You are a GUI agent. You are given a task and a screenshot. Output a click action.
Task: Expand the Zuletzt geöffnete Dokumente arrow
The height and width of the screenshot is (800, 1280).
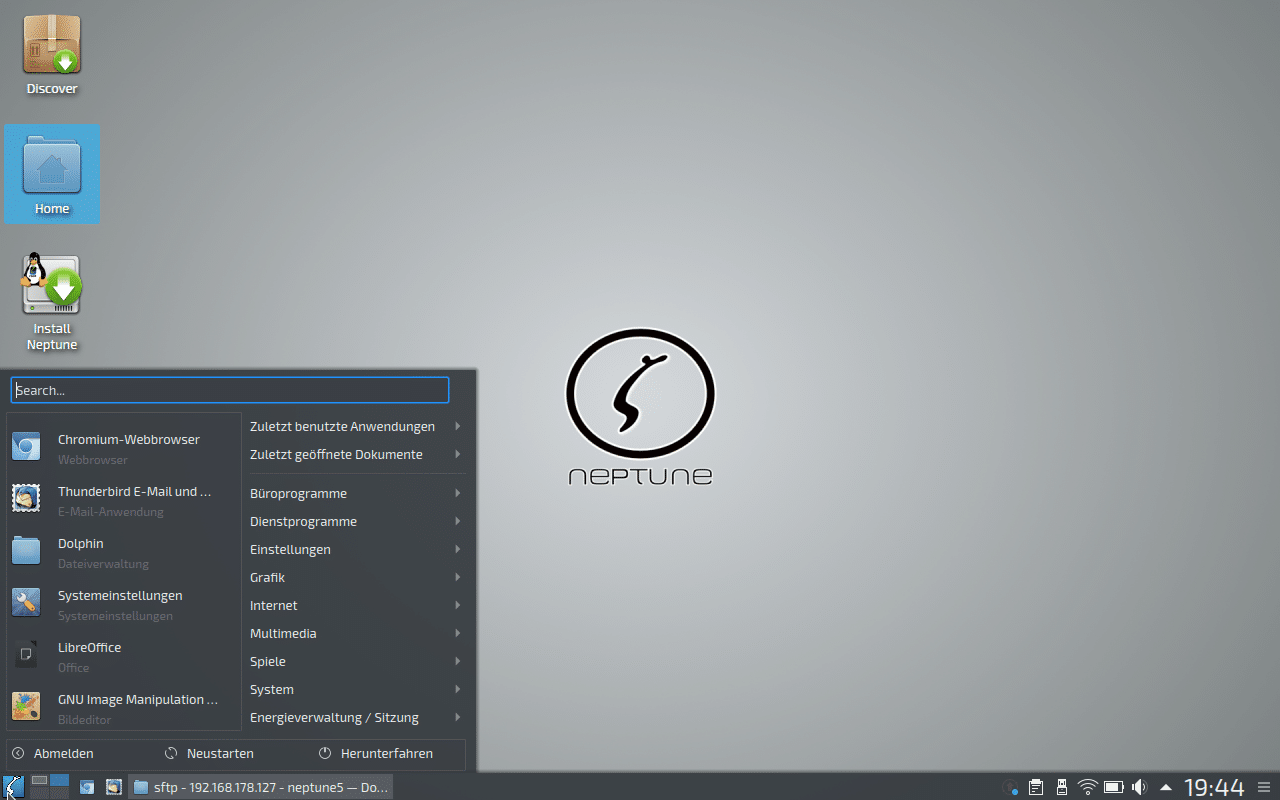point(457,454)
